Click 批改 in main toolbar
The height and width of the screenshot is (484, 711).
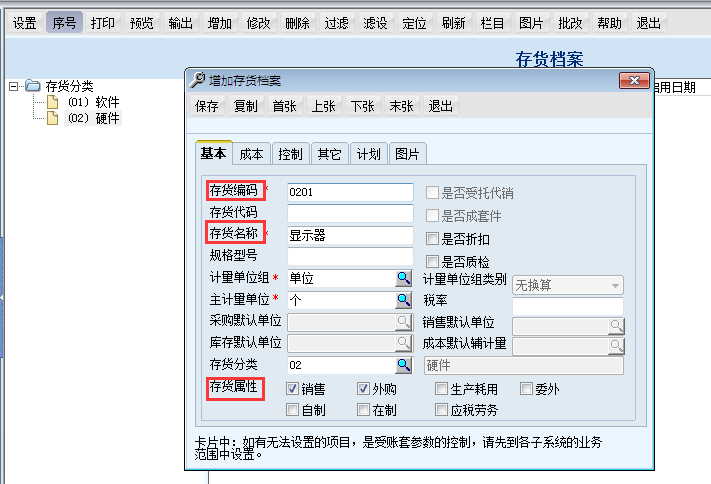pyautogui.click(x=571, y=23)
